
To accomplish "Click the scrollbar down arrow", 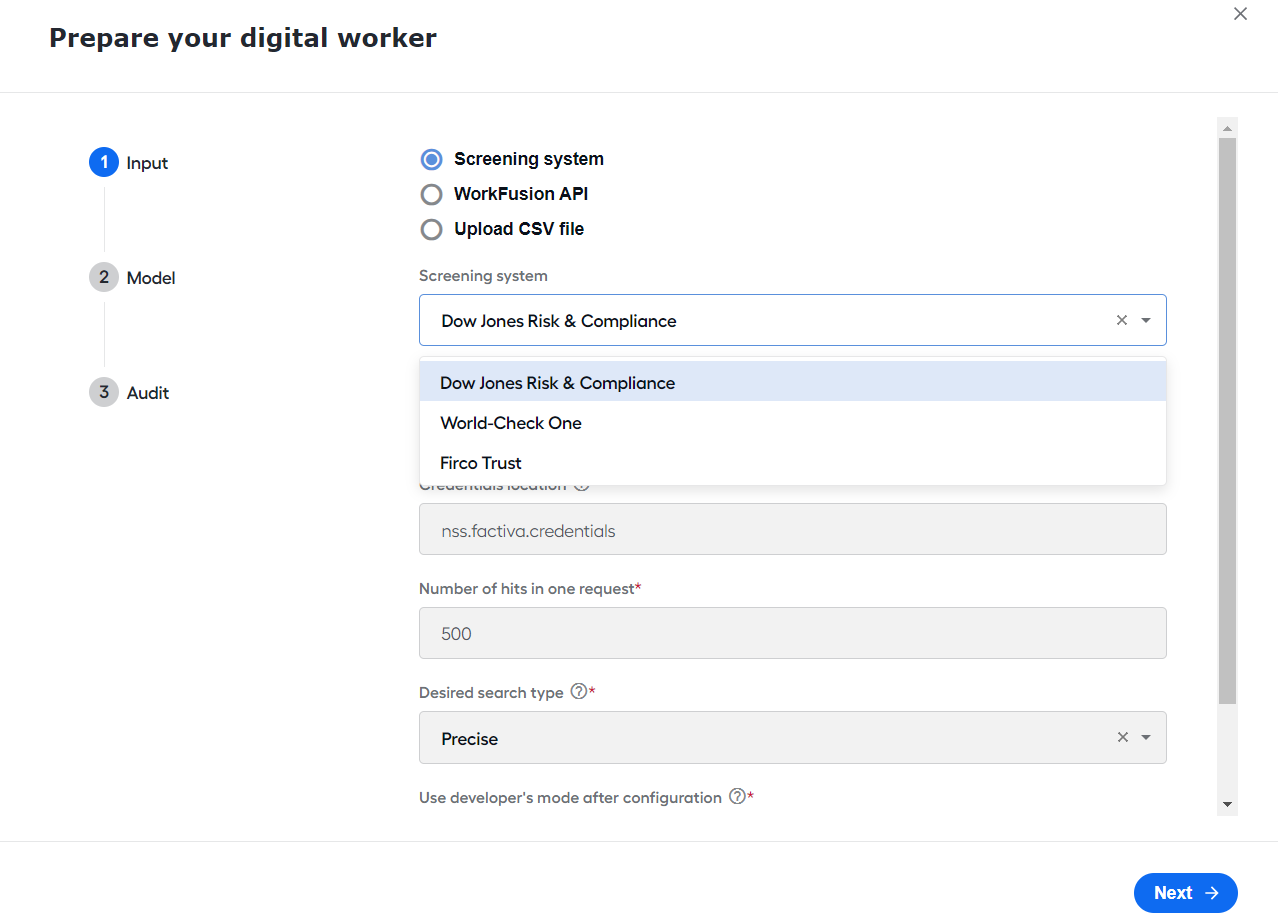I will 1227,805.
